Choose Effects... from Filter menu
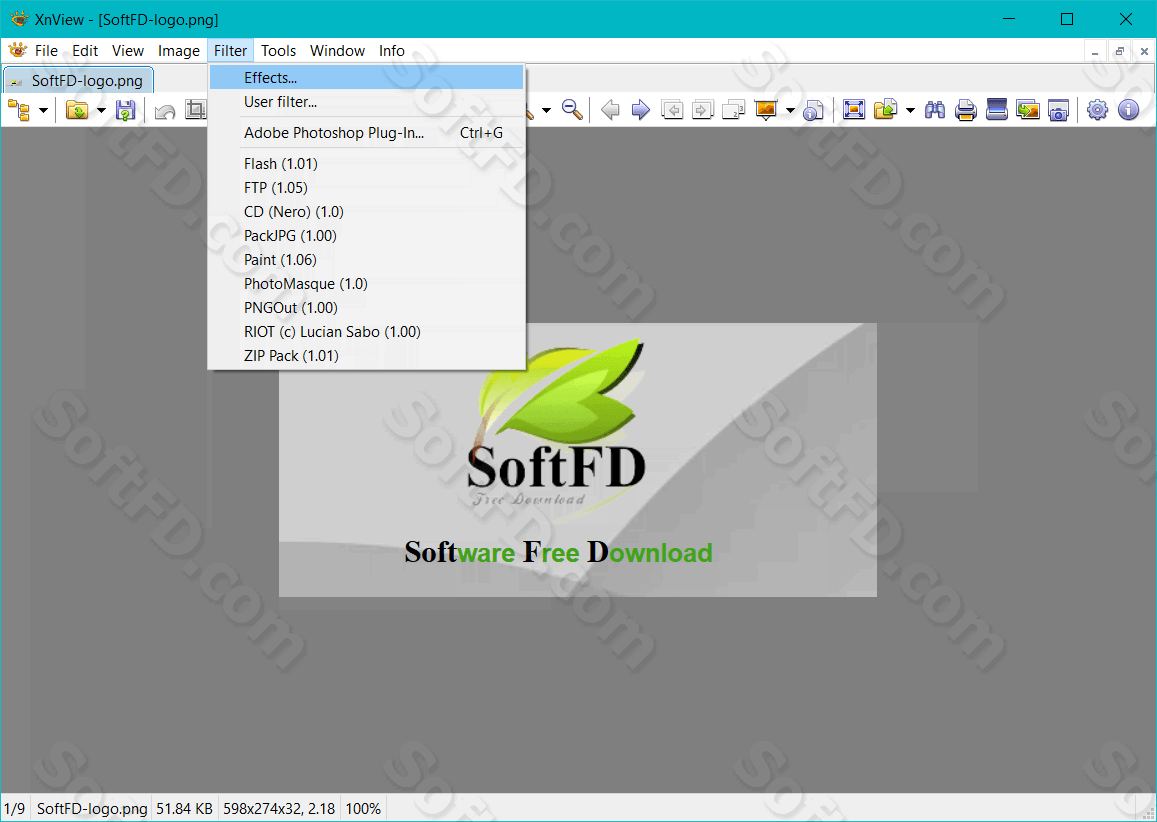 [x=366, y=77]
